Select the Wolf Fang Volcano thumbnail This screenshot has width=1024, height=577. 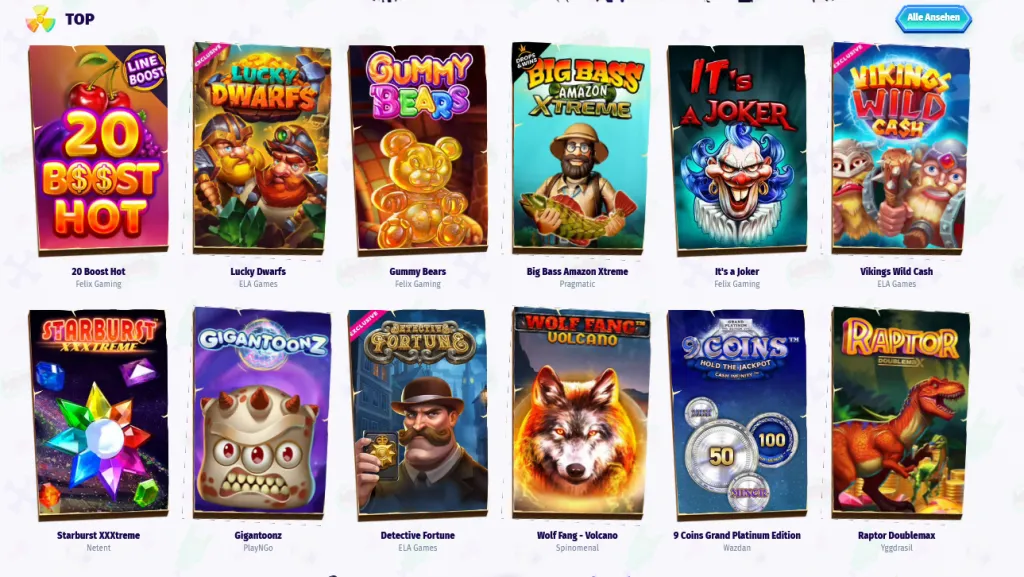pos(581,414)
